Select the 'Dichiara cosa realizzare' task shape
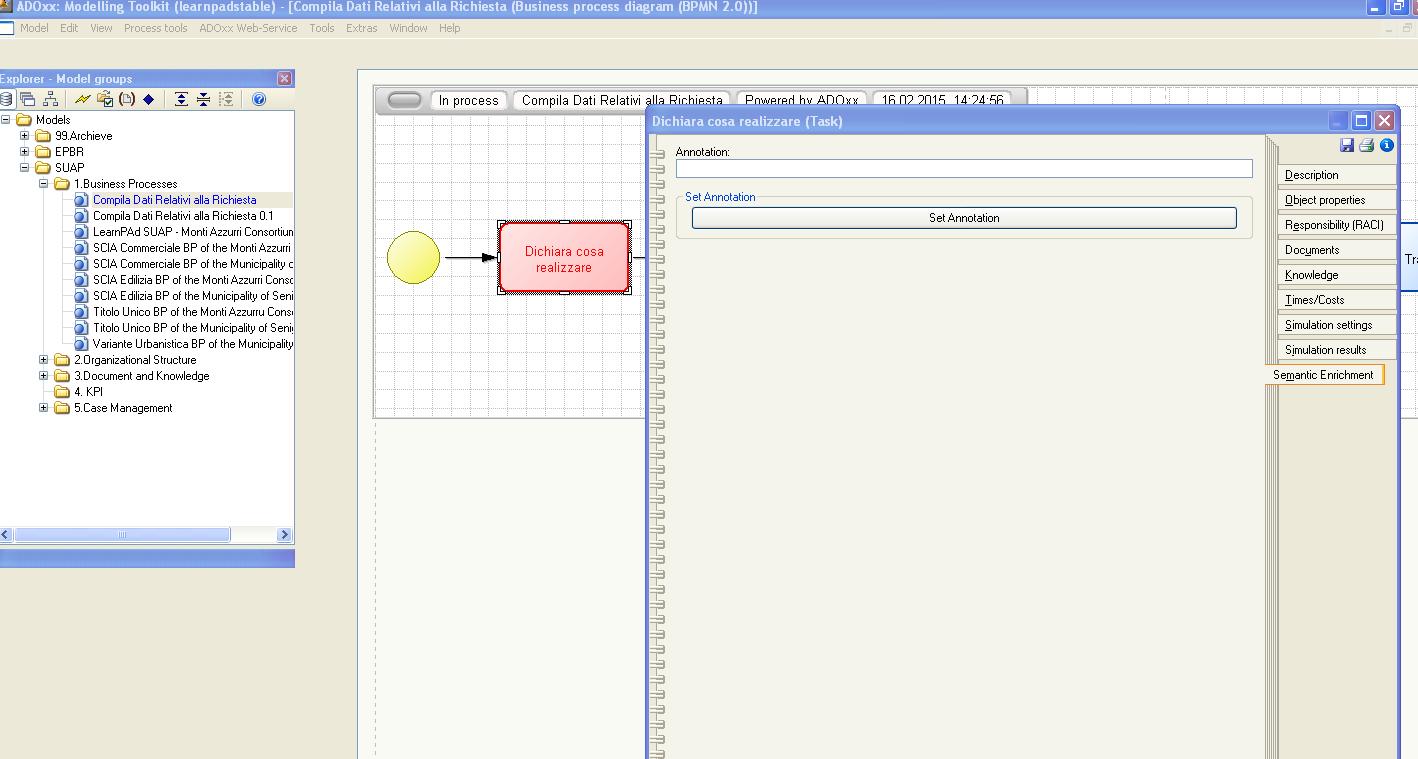The height and width of the screenshot is (759, 1418). click(x=565, y=258)
